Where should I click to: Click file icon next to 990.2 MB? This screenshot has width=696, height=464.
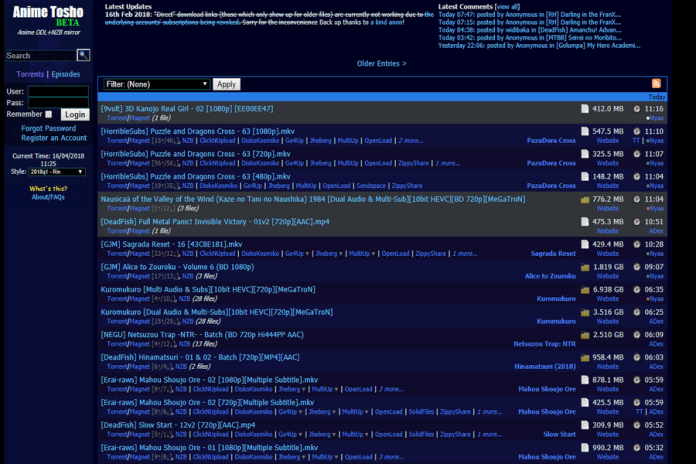pos(585,448)
